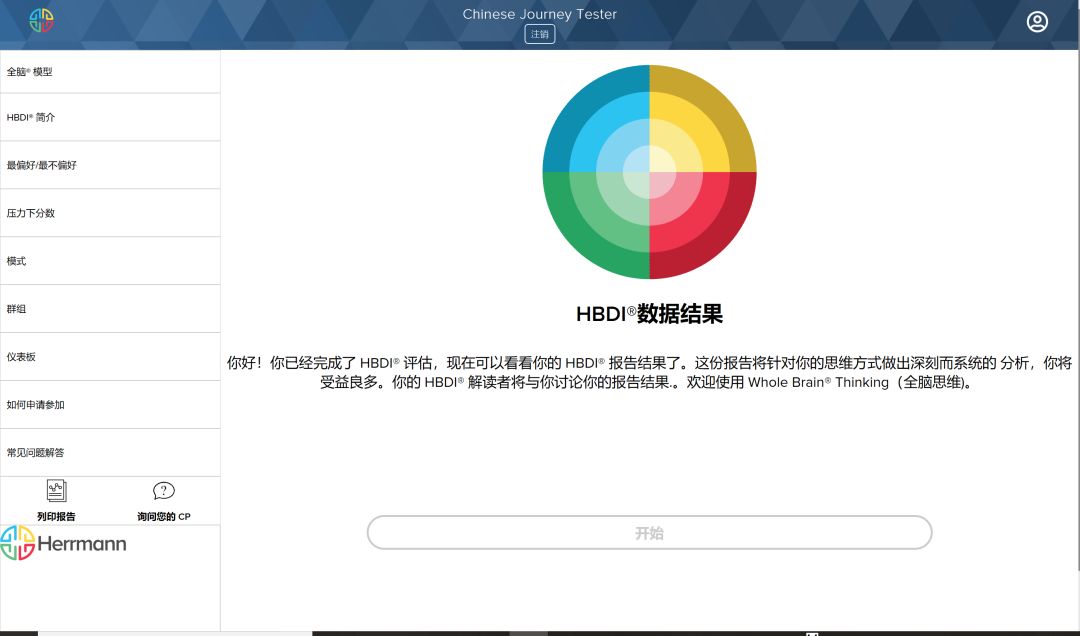Open the user profile icon
Screen dimensions: 1080x636
point(1037,22)
